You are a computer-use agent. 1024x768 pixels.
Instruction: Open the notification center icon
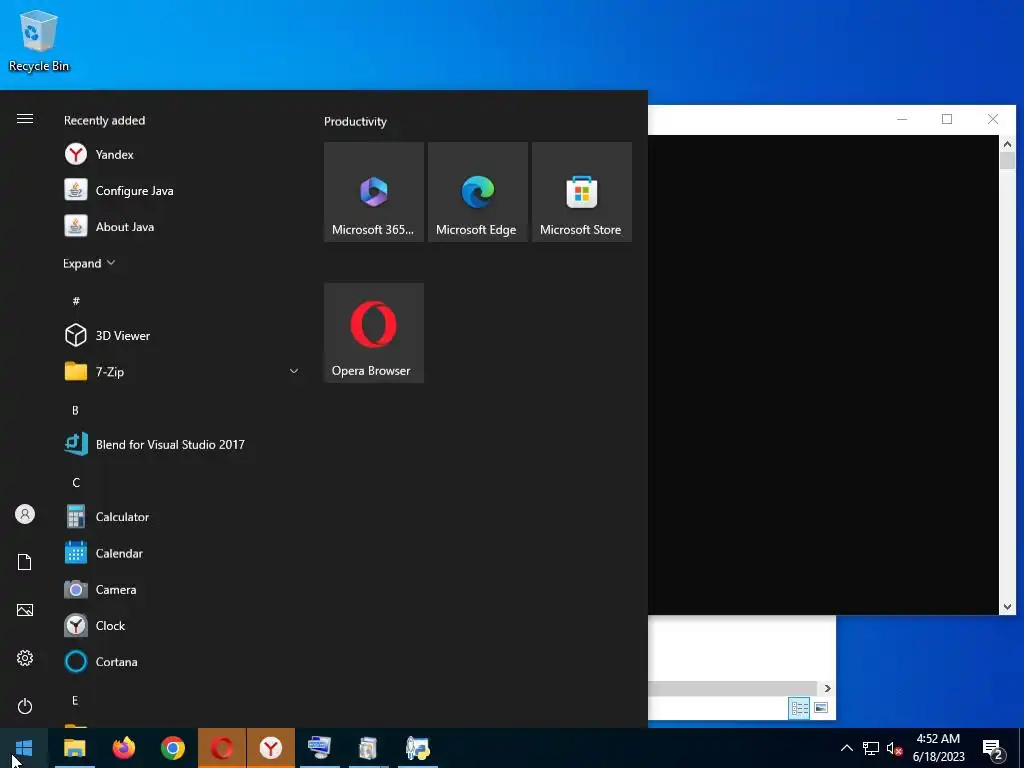(993, 748)
